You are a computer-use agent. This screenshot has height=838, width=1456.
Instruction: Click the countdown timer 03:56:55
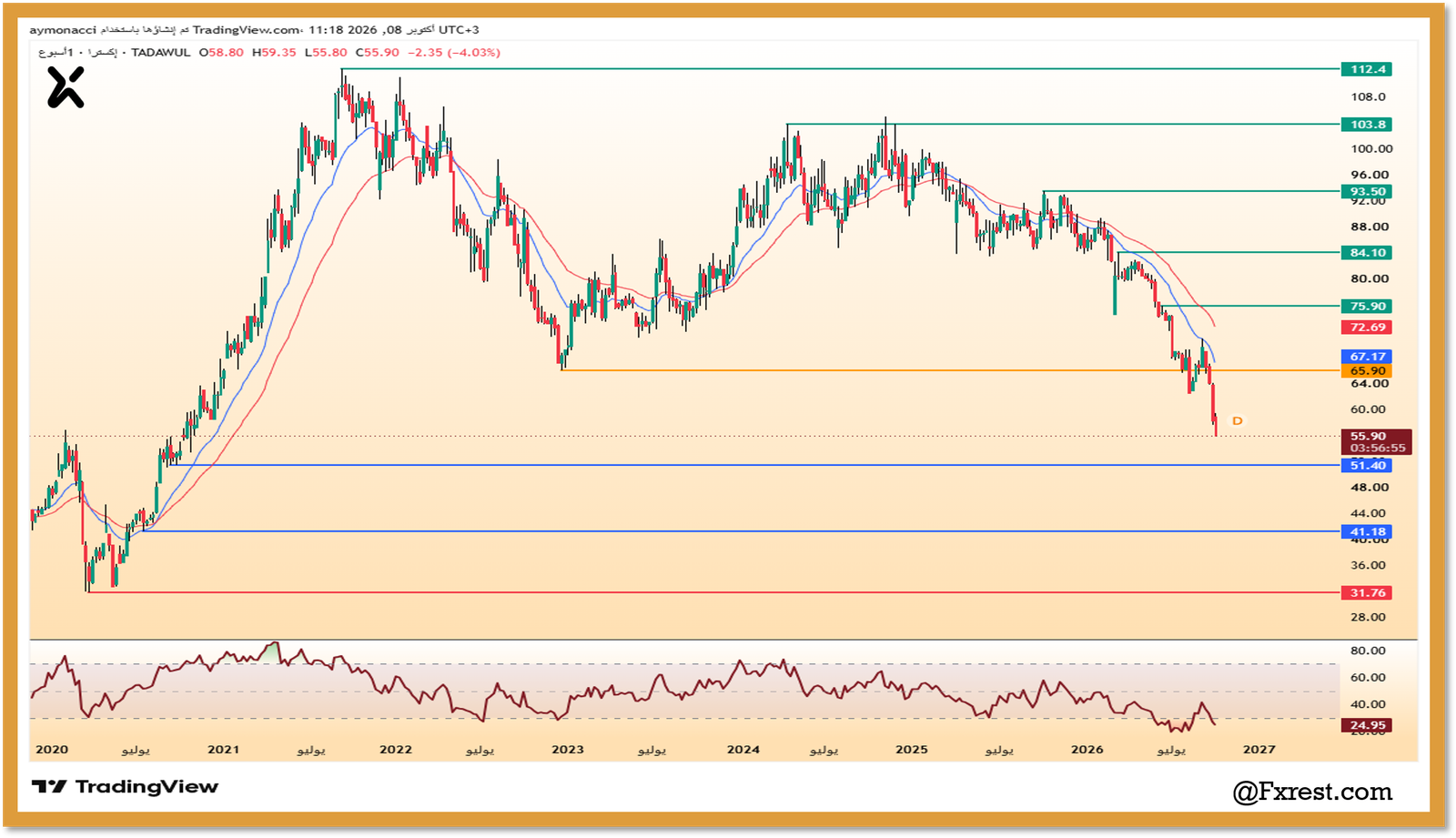pyautogui.click(x=1377, y=448)
